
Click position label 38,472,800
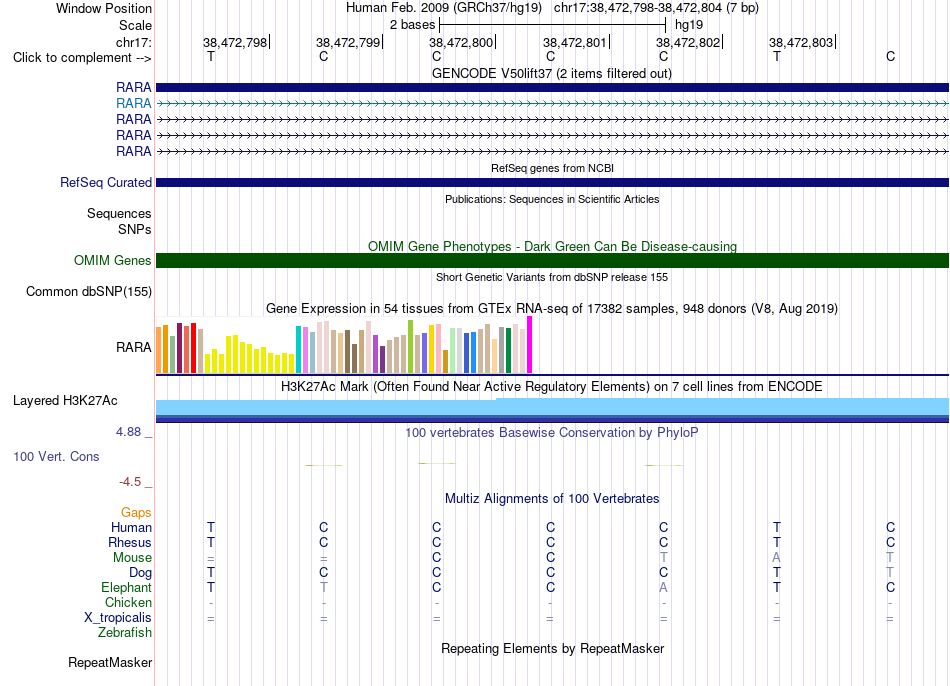461,42
